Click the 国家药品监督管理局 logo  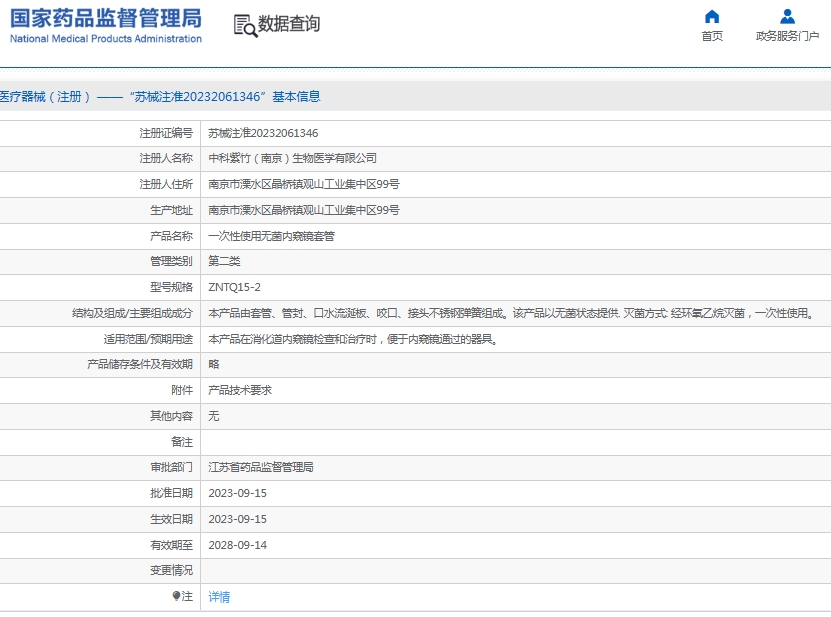[106, 19]
